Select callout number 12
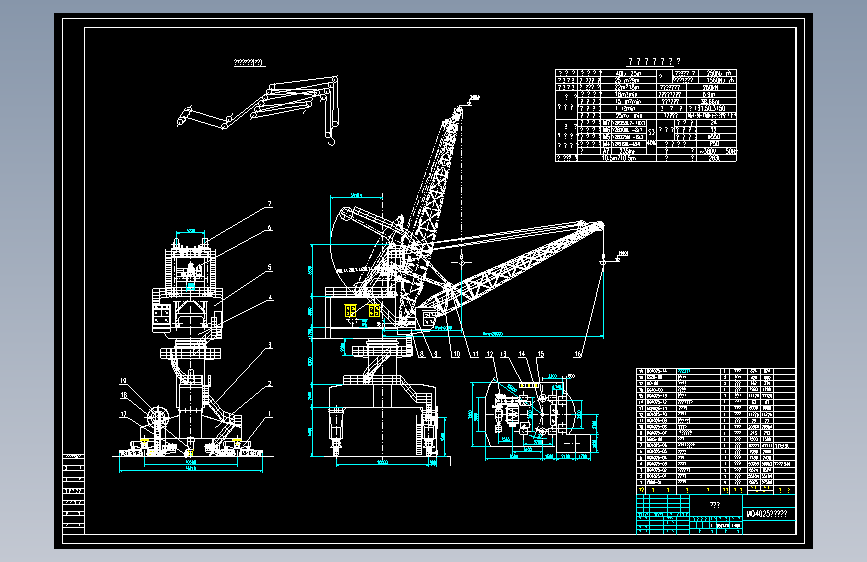Screen dimensions: 867x562 click(490, 354)
